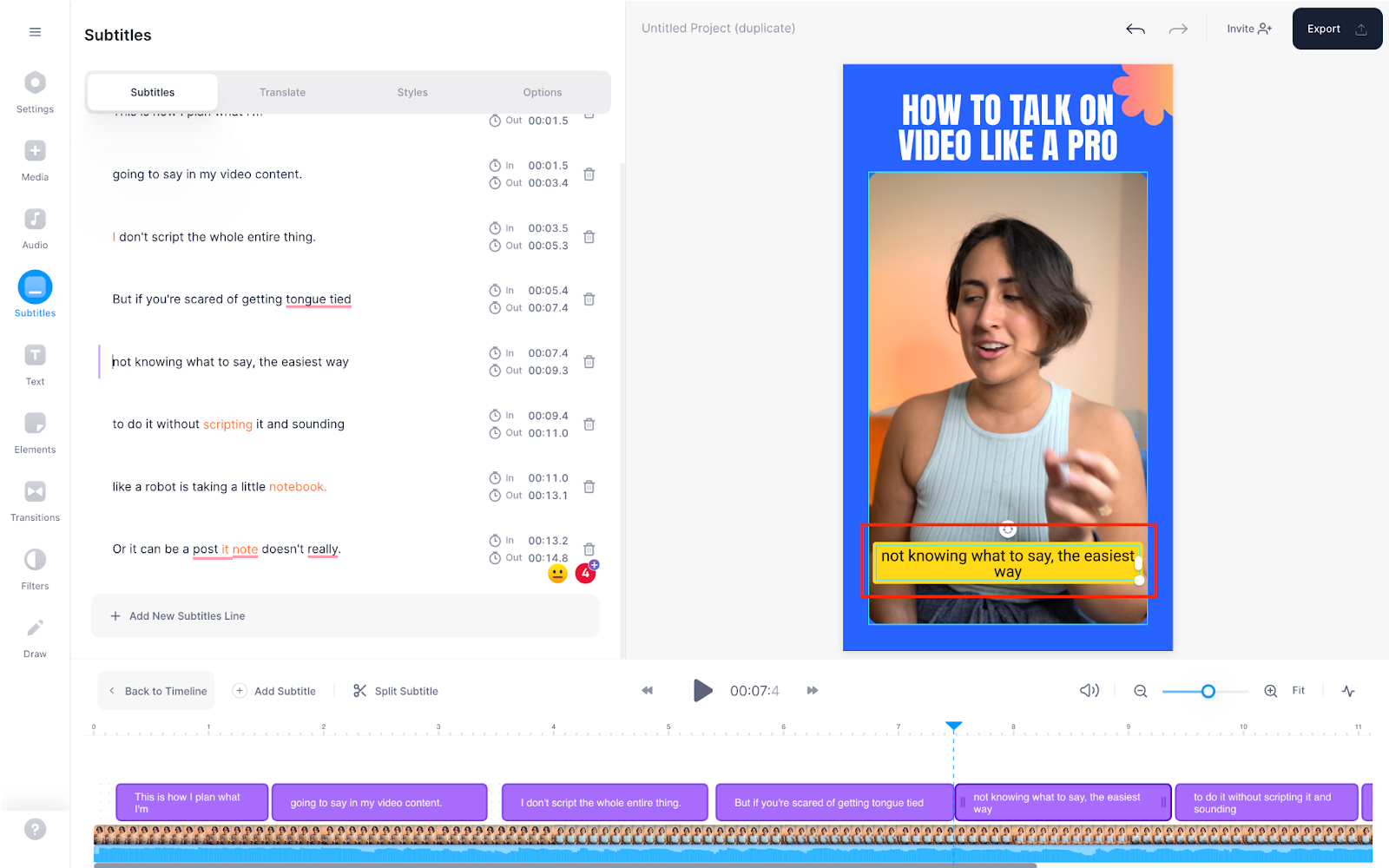
Task: Click Back to Timeline
Action: pyautogui.click(x=156, y=691)
